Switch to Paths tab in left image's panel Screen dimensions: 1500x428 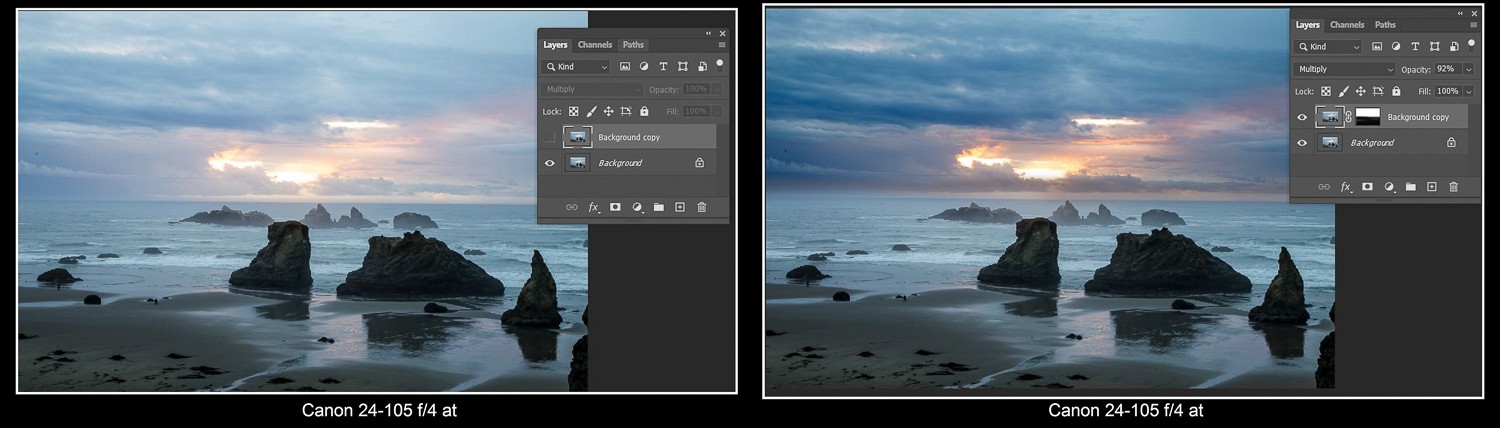(633, 45)
